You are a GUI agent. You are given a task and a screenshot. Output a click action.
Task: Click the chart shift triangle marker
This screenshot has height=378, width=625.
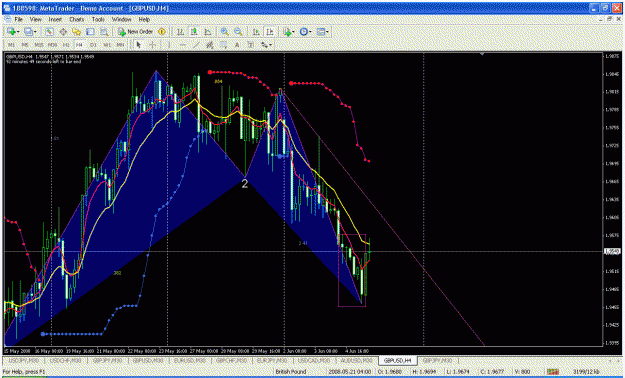(x=482, y=54)
